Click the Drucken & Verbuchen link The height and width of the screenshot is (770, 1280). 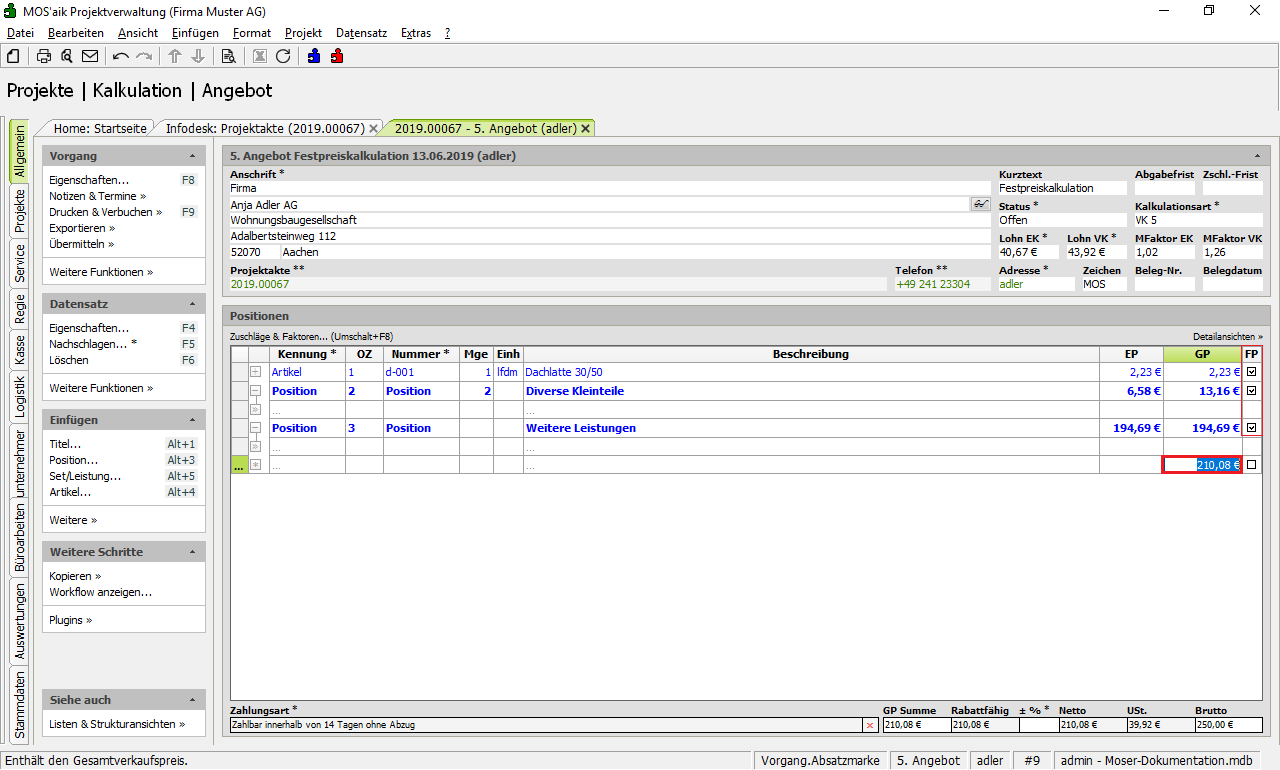pyautogui.click(x=102, y=212)
